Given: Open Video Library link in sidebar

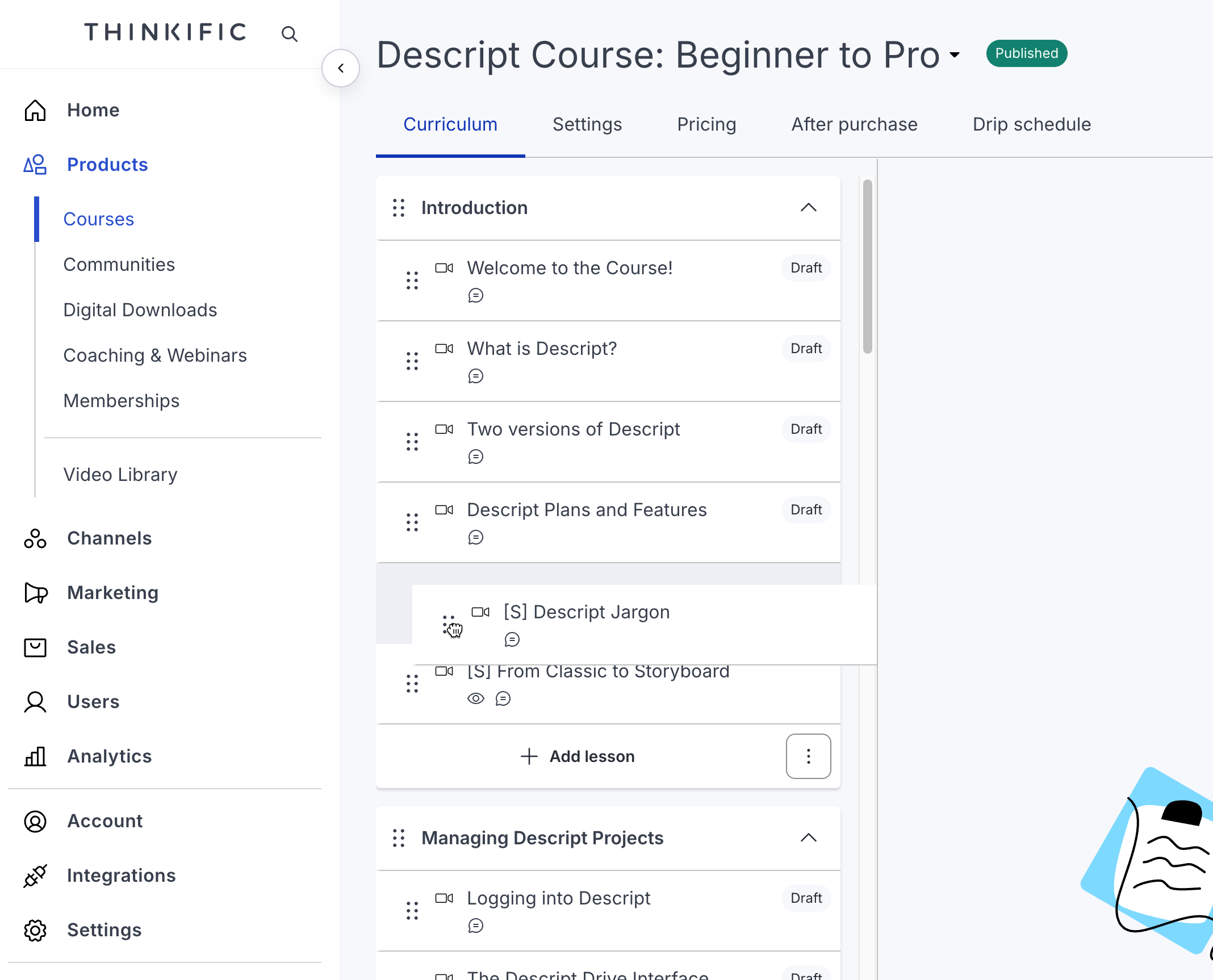Looking at the screenshot, I should (x=120, y=475).
